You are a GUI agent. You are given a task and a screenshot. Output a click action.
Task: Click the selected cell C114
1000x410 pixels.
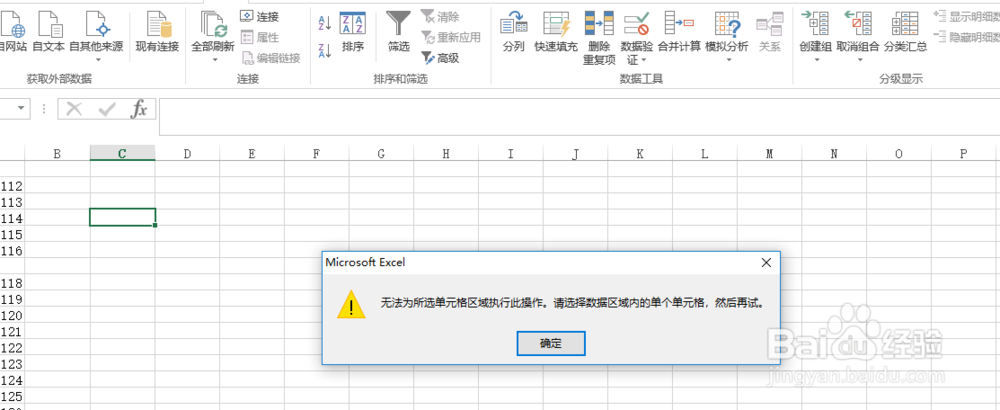[122, 217]
